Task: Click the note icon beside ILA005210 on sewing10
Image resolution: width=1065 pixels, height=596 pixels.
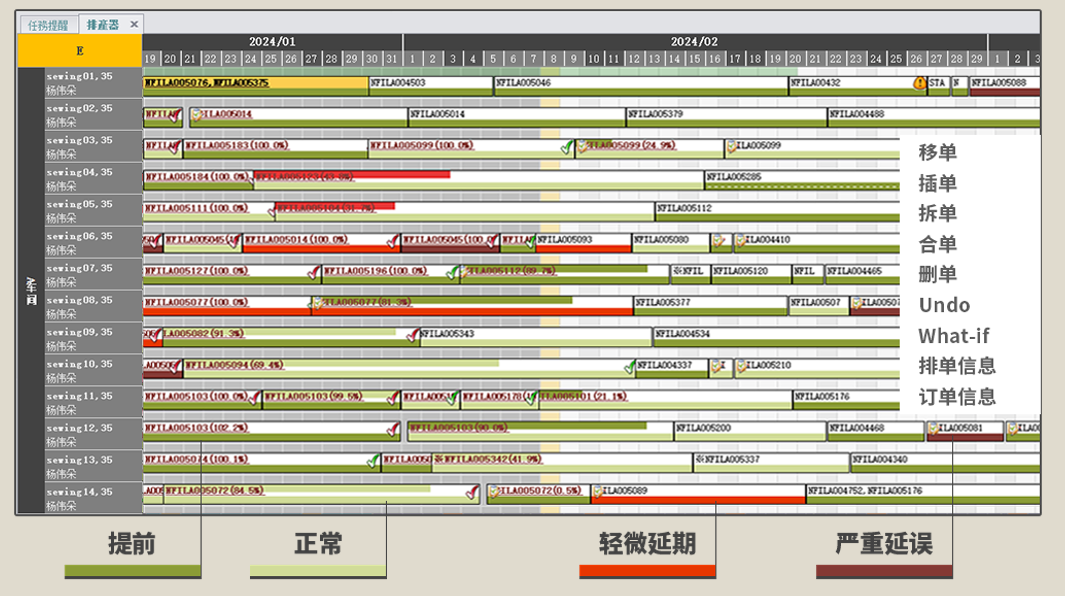Action: pos(740,367)
